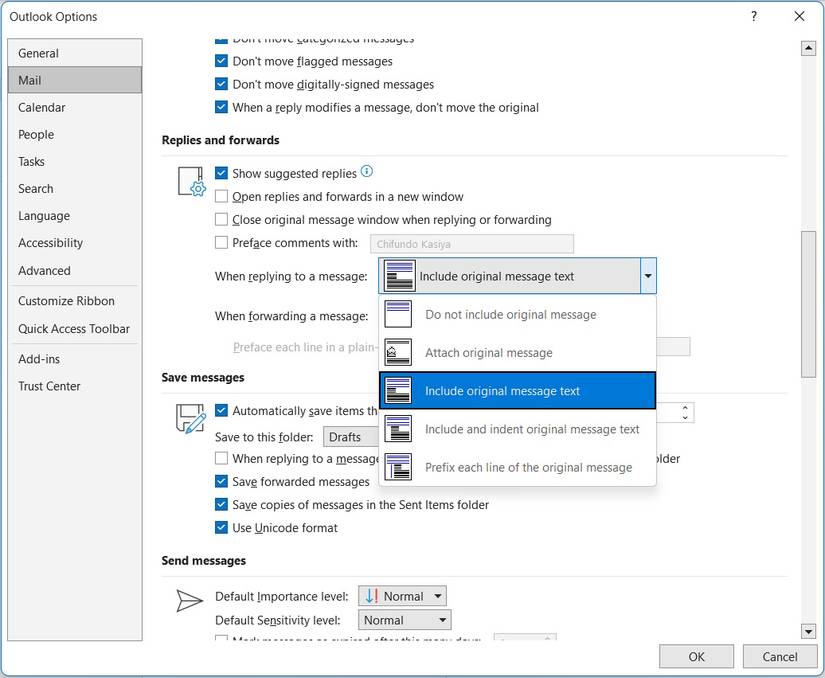Click the Save messages floppy disk icon
Viewport: 825px width, 678px height.
point(190,419)
